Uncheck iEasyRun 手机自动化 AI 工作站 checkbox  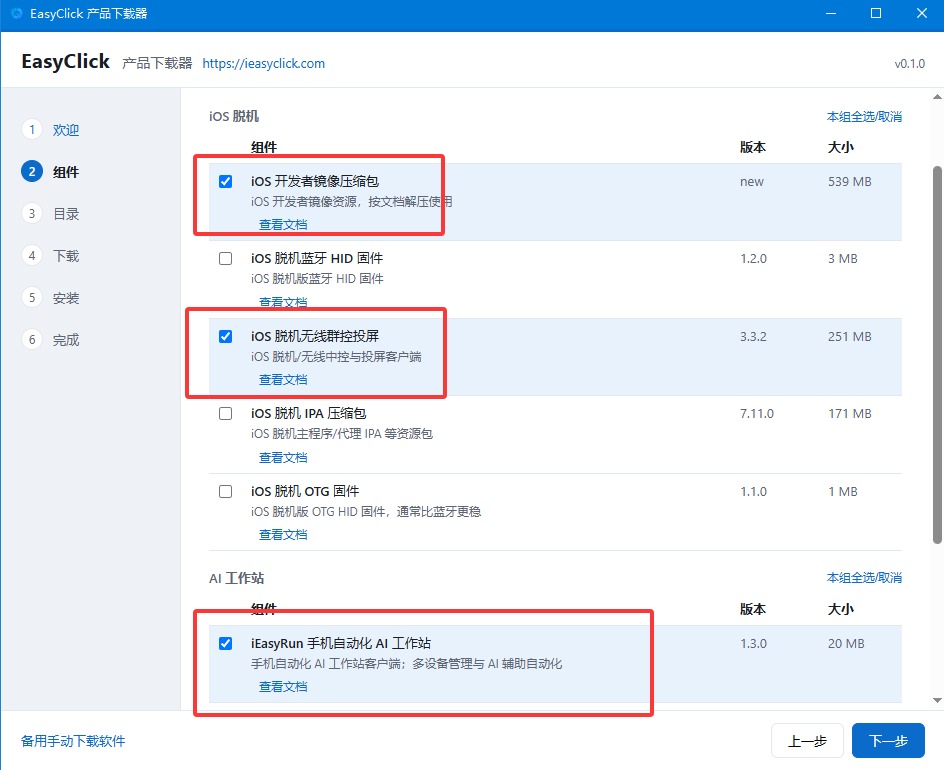(225, 644)
